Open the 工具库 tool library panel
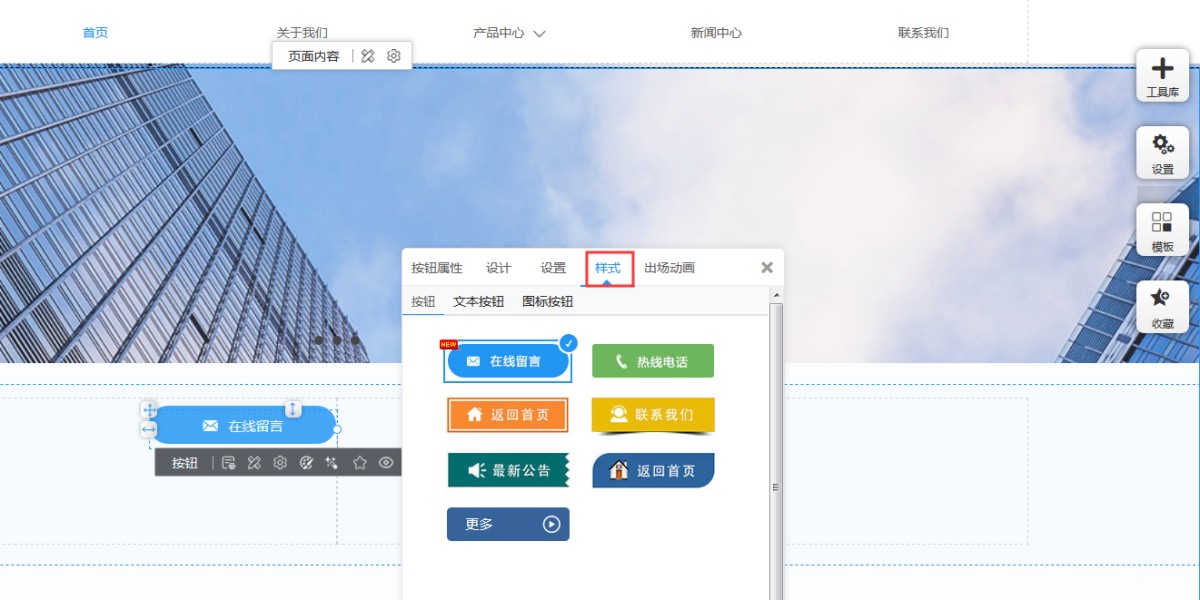Image resolution: width=1200 pixels, height=600 pixels. tap(1162, 76)
